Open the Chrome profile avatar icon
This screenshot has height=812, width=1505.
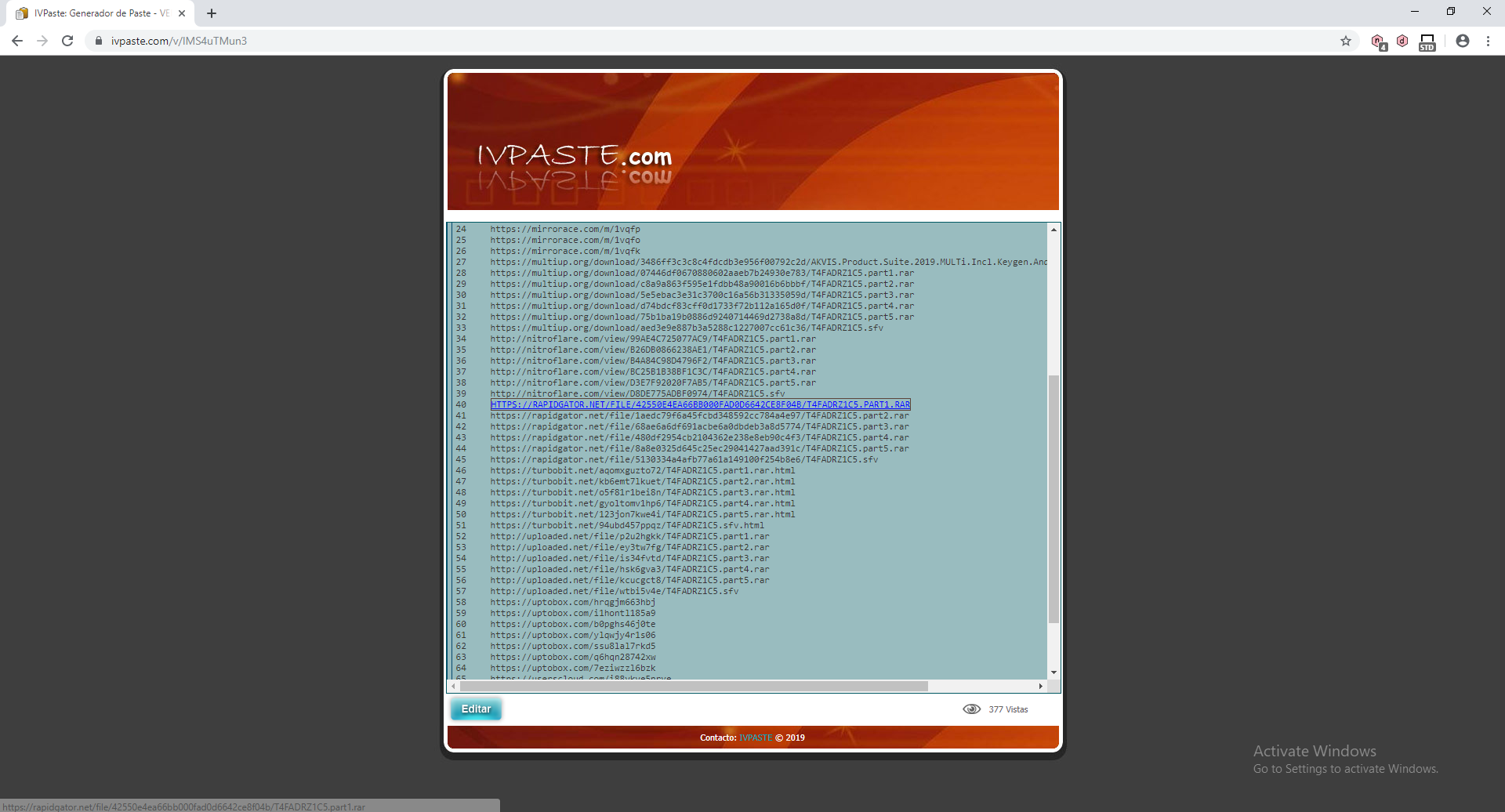point(1463,41)
